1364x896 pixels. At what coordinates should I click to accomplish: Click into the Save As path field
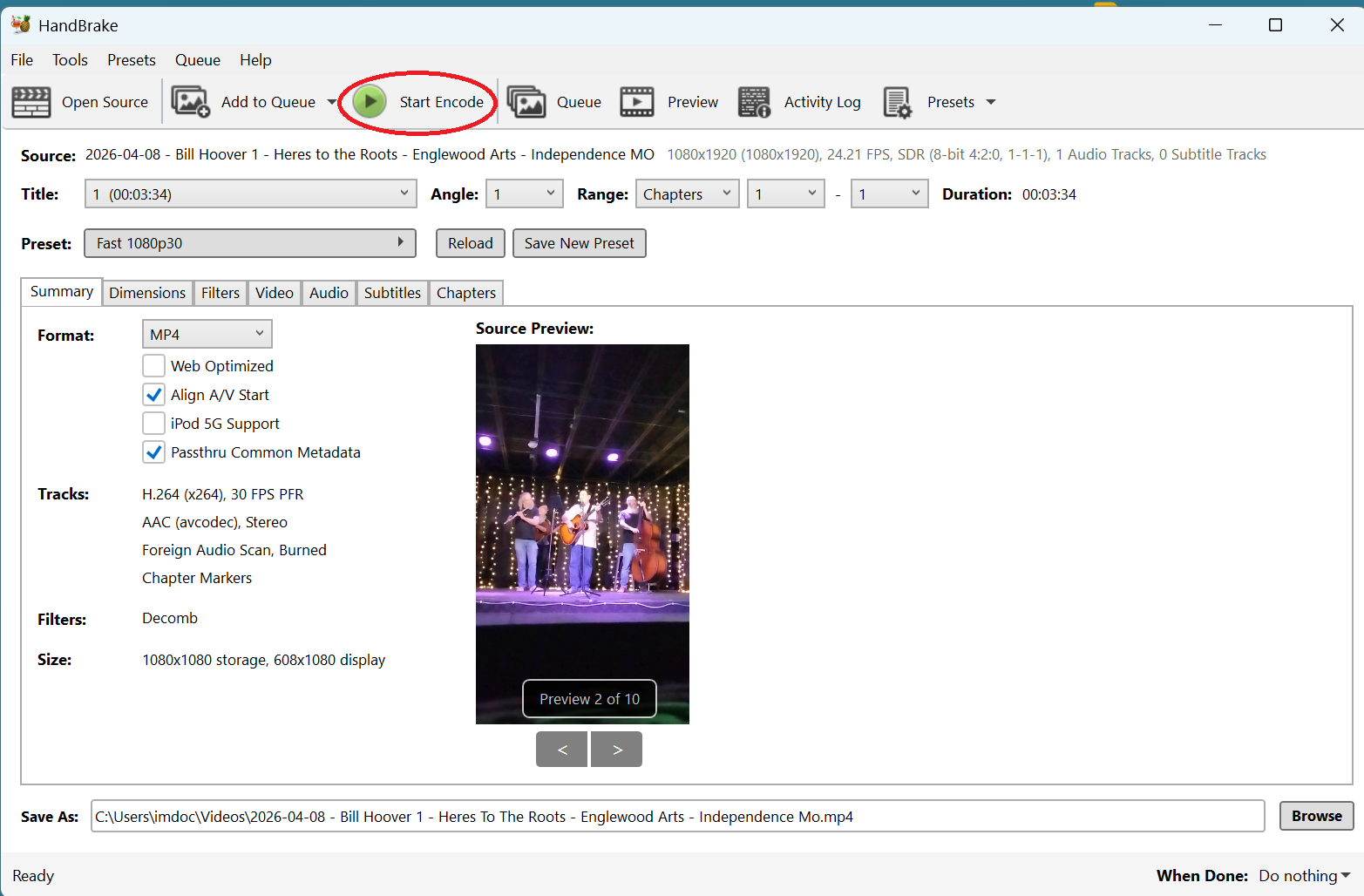point(676,817)
